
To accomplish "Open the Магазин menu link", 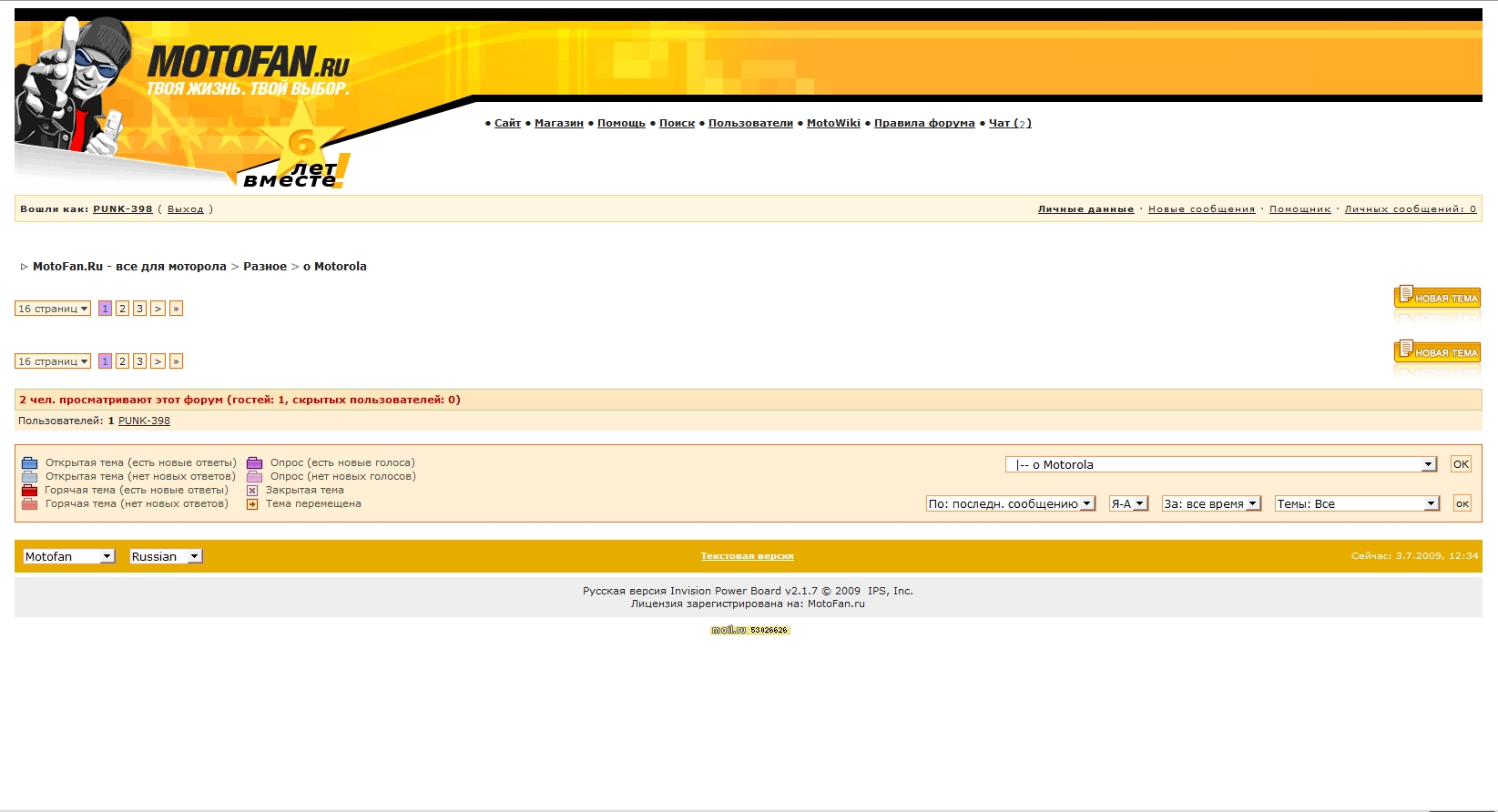I will [559, 123].
